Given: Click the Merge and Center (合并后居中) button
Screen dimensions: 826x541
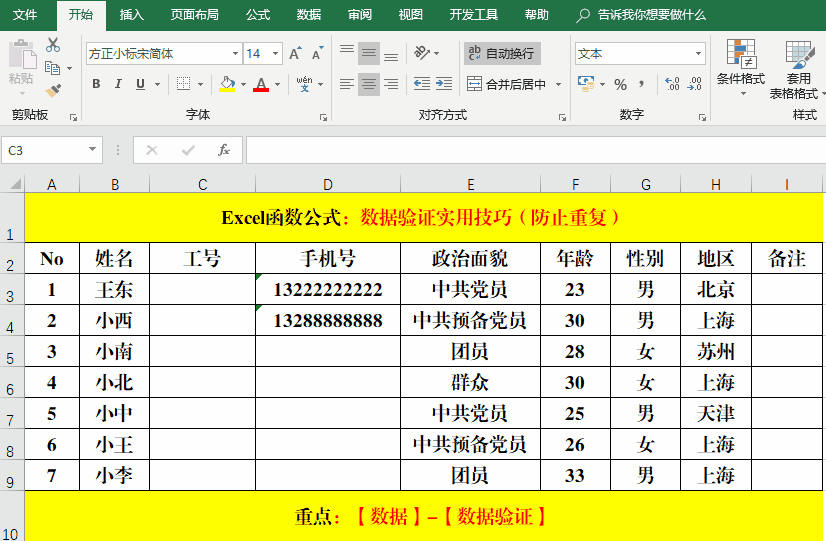Looking at the screenshot, I should (x=507, y=84).
